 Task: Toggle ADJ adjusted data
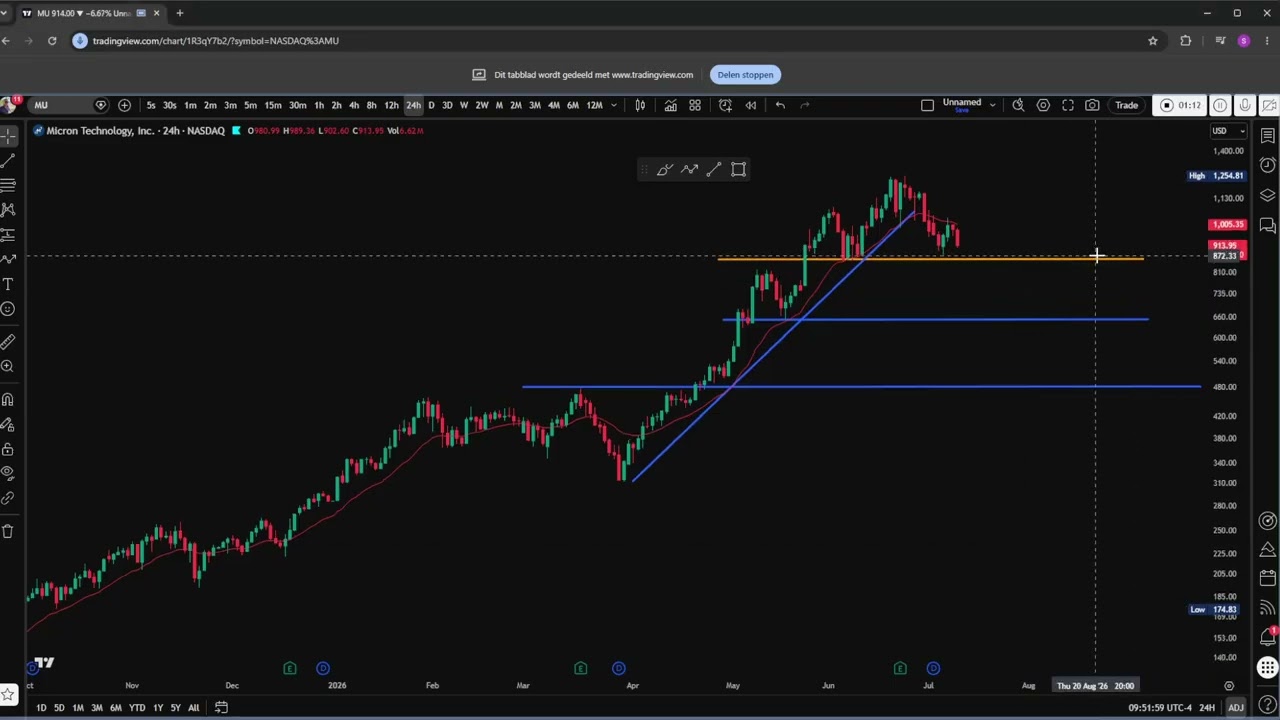point(1236,708)
